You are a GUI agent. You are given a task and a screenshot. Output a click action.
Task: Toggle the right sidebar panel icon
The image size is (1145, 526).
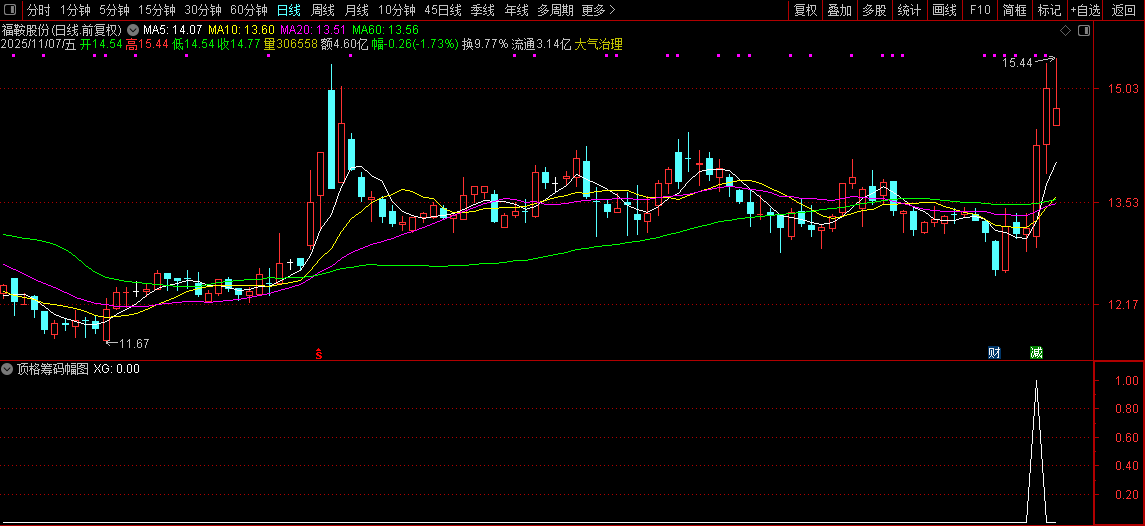point(1084,31)
